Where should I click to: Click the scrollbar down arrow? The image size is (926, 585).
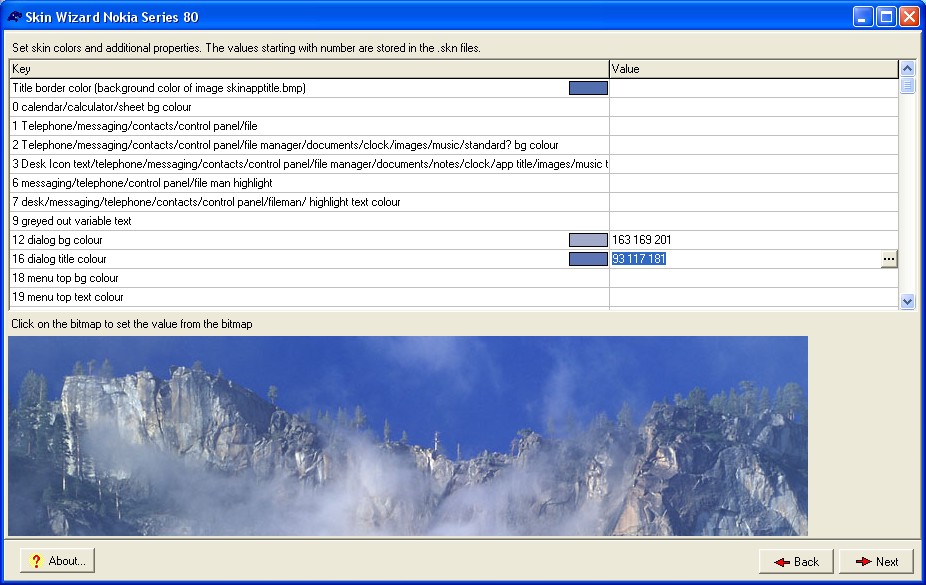(907, 302)
